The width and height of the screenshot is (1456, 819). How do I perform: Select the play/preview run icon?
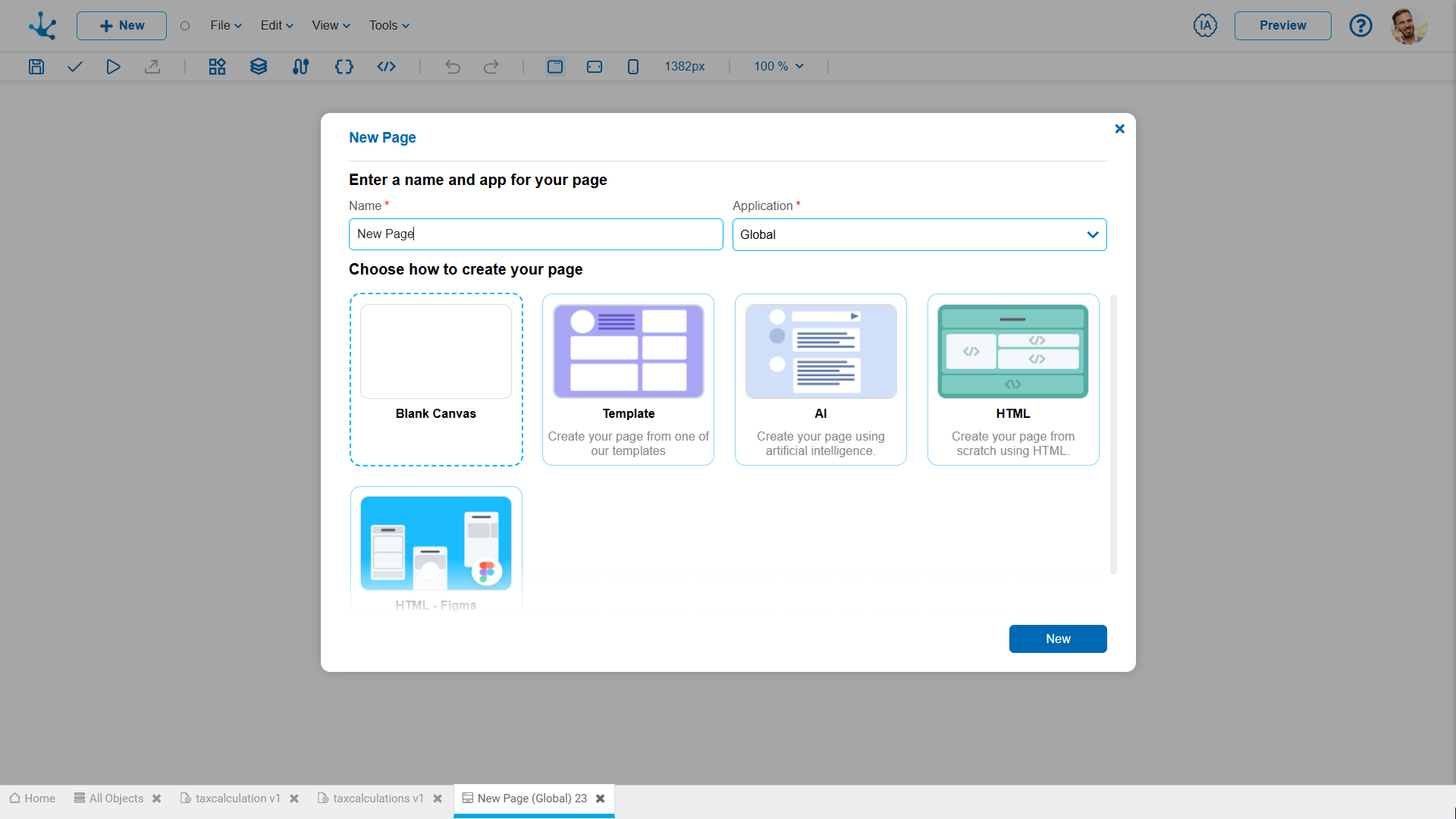click(x=113, y=66)
